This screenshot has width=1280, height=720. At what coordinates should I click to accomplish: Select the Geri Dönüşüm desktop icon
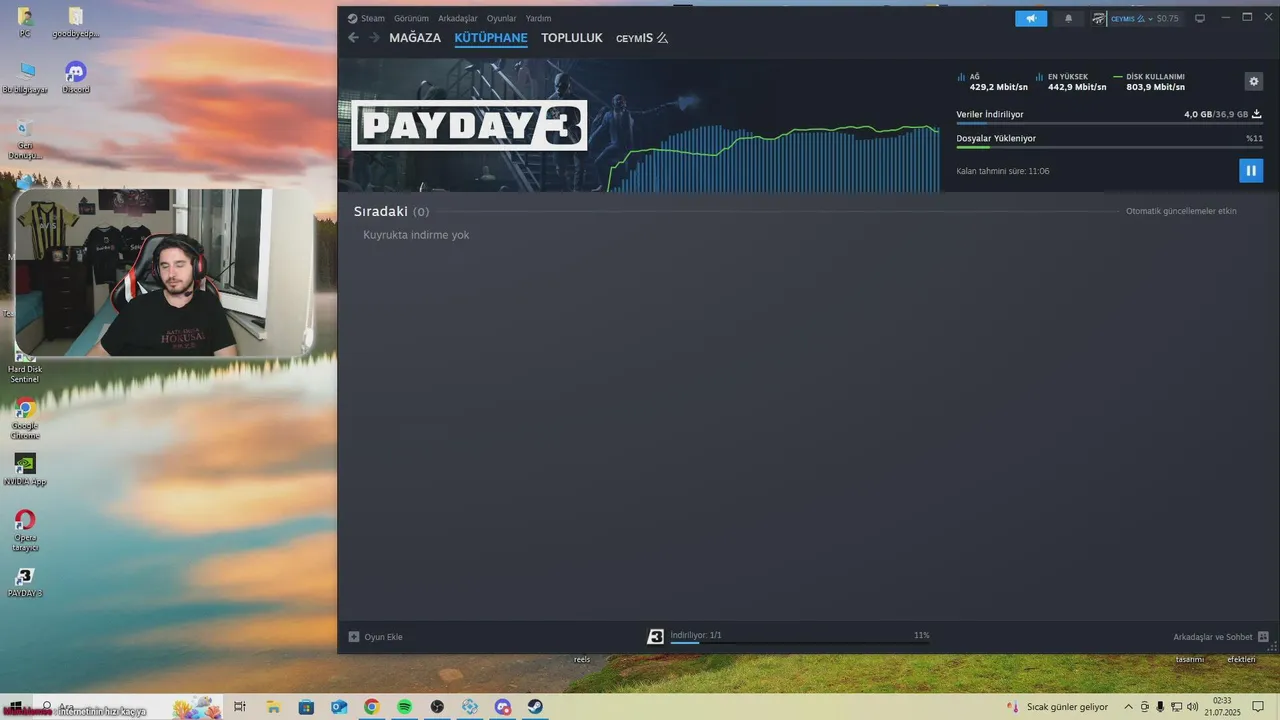25,140
